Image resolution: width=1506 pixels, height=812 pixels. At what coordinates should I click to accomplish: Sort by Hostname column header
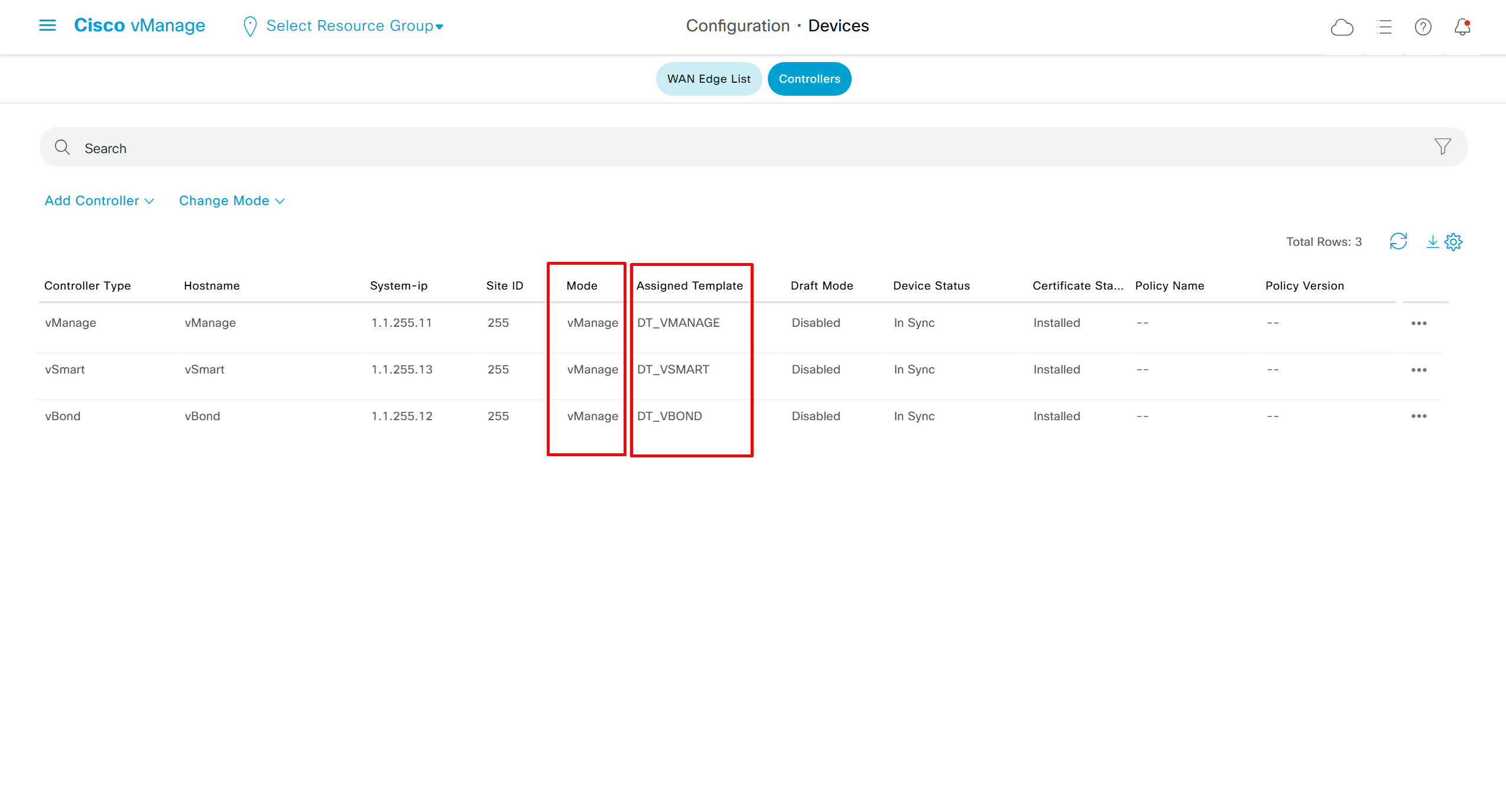[212, 285]
